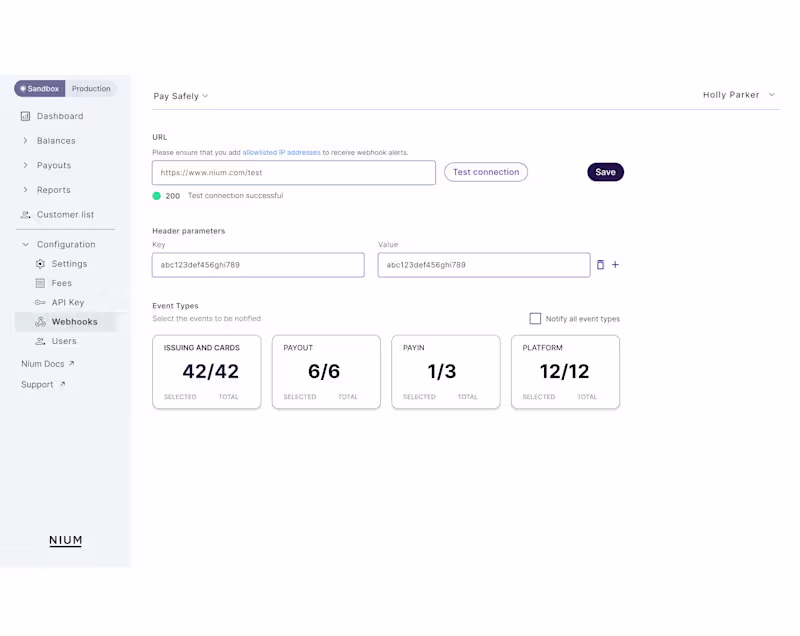Screen dimensions: 800x636
Task: Click the 'Event Types' heading
Action: click(175, 306)
